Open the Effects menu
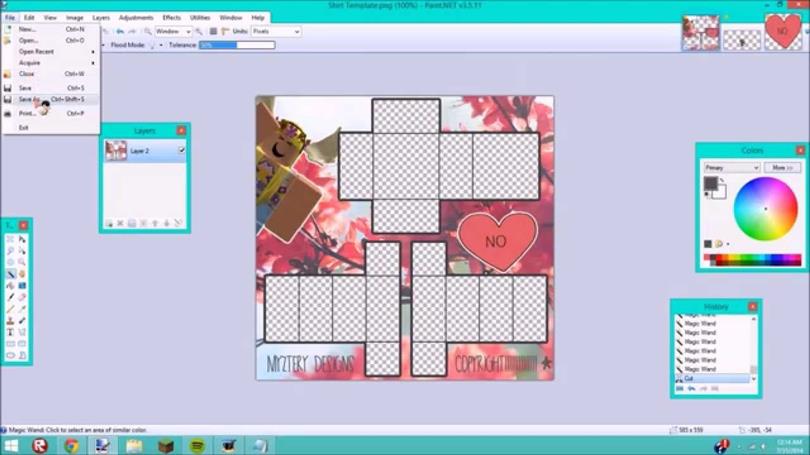Image resolution: width=810 pixels, height=455 pixels. click(x=172, y=18)
